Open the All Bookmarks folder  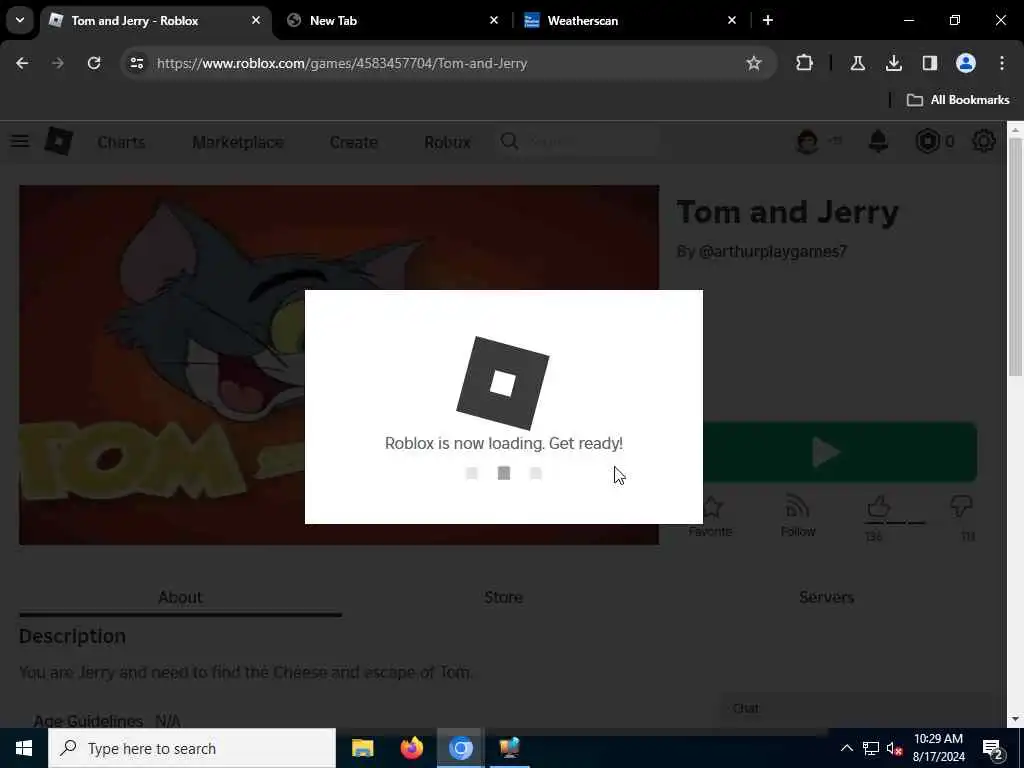click(958, 100)
